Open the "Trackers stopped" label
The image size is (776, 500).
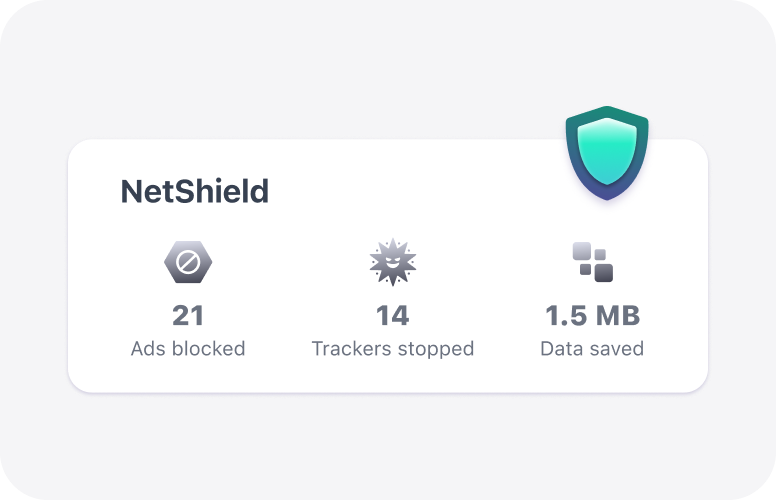(x=392, y=349)
